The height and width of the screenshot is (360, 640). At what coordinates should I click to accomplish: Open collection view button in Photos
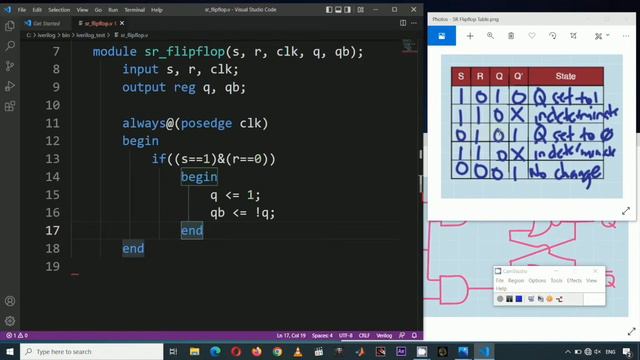tap(442, 36)
